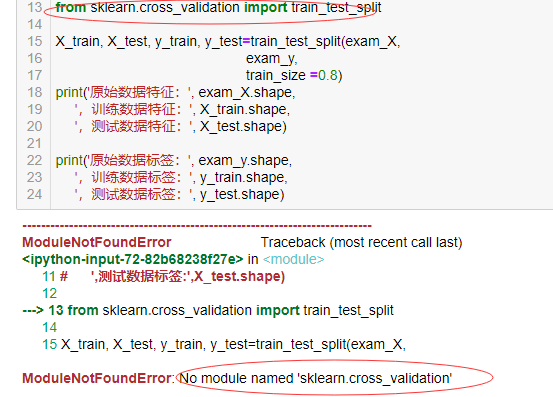Click the <module> text in the traceback
The image size is (553, 397).
coord(293,259)
